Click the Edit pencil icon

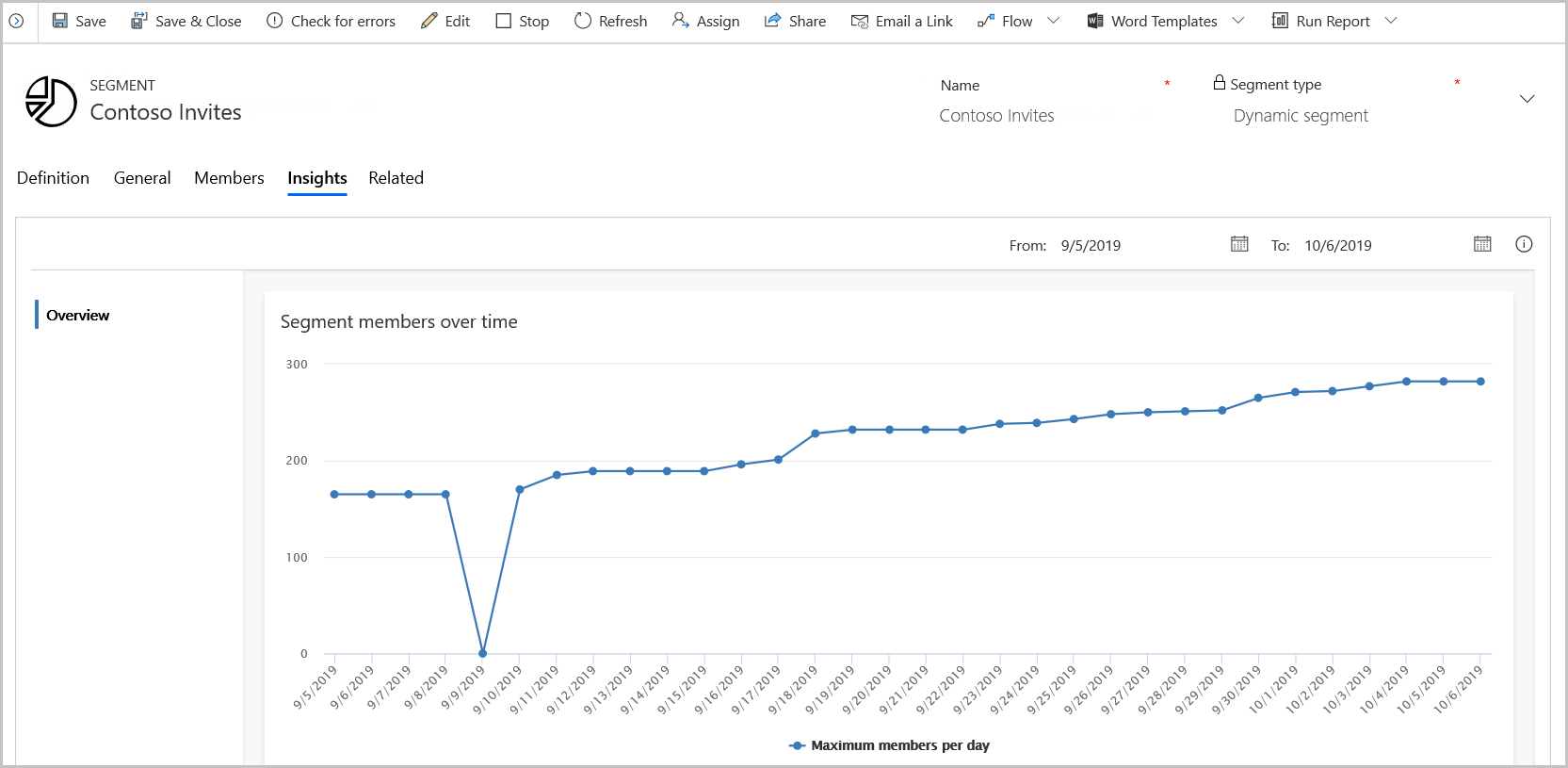click(428, 21)
